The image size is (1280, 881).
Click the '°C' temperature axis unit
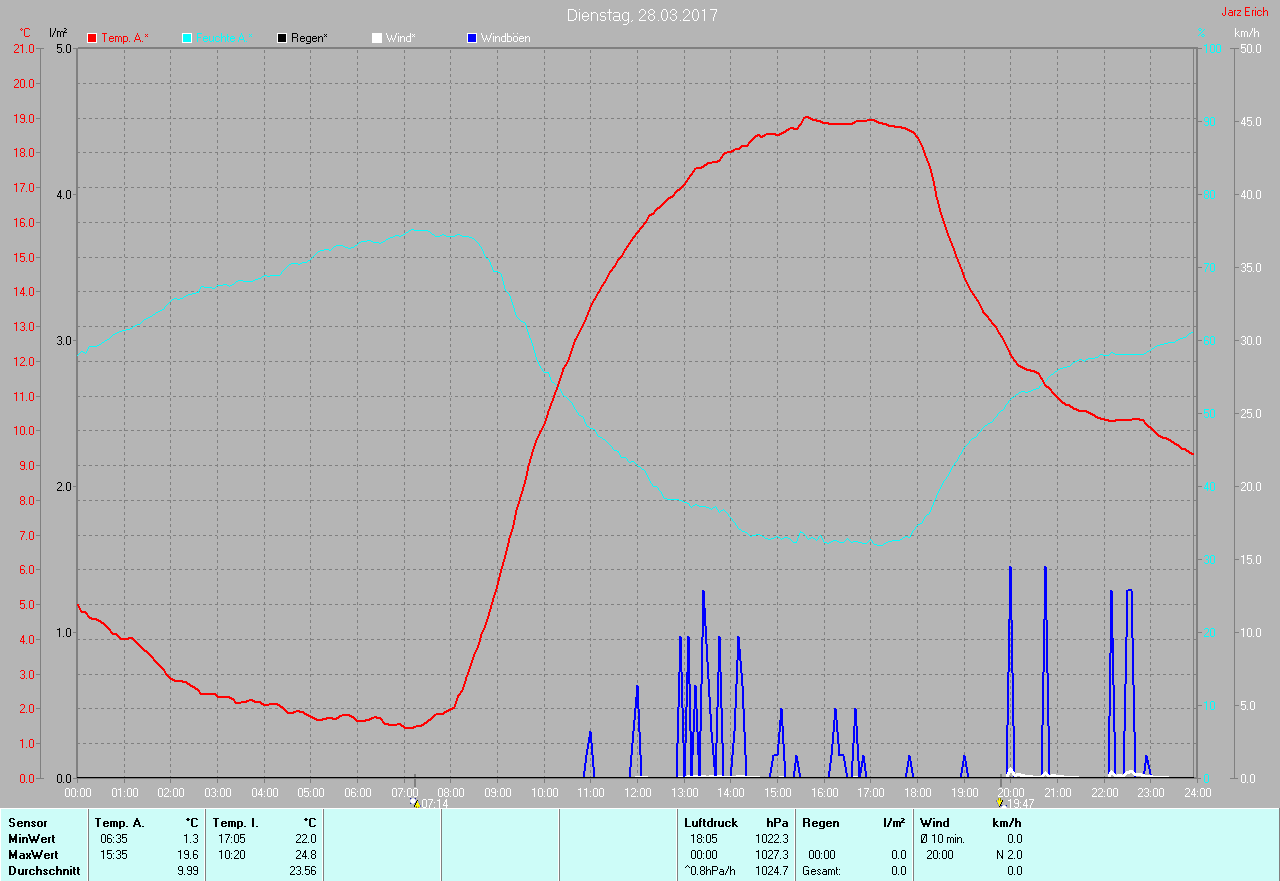[25, 33]
